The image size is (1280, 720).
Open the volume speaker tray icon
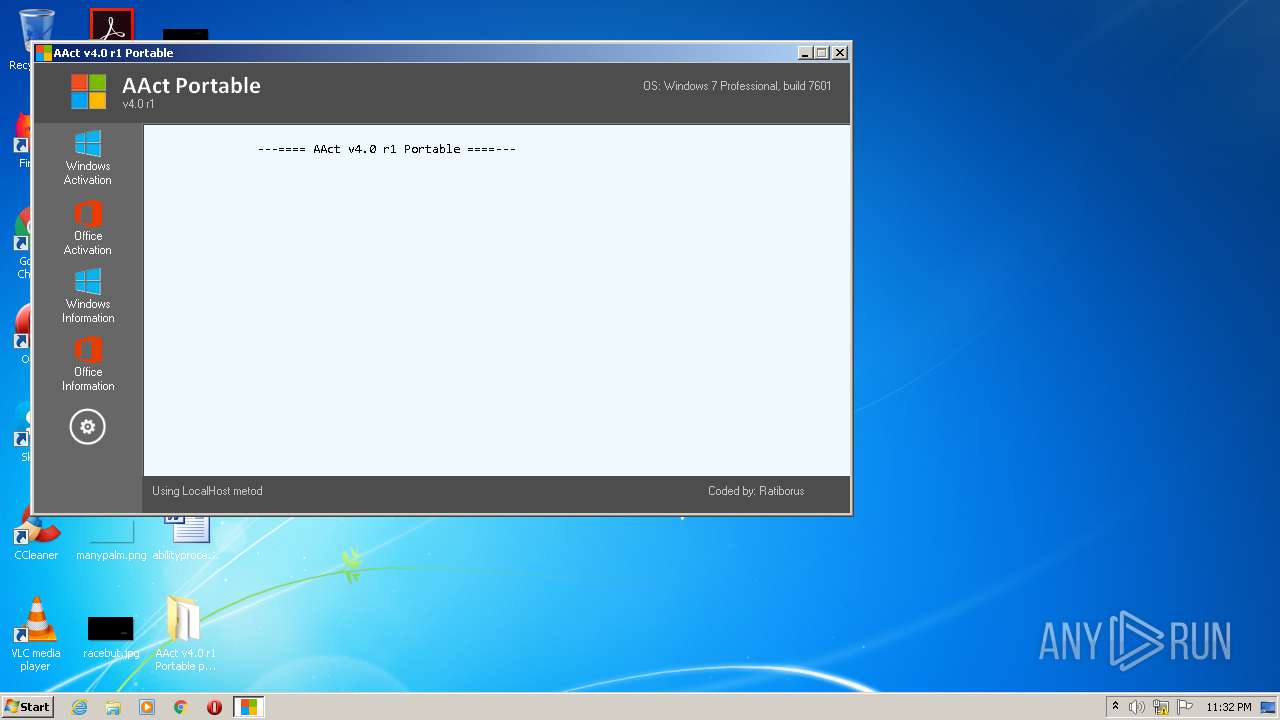point(1137,707)
